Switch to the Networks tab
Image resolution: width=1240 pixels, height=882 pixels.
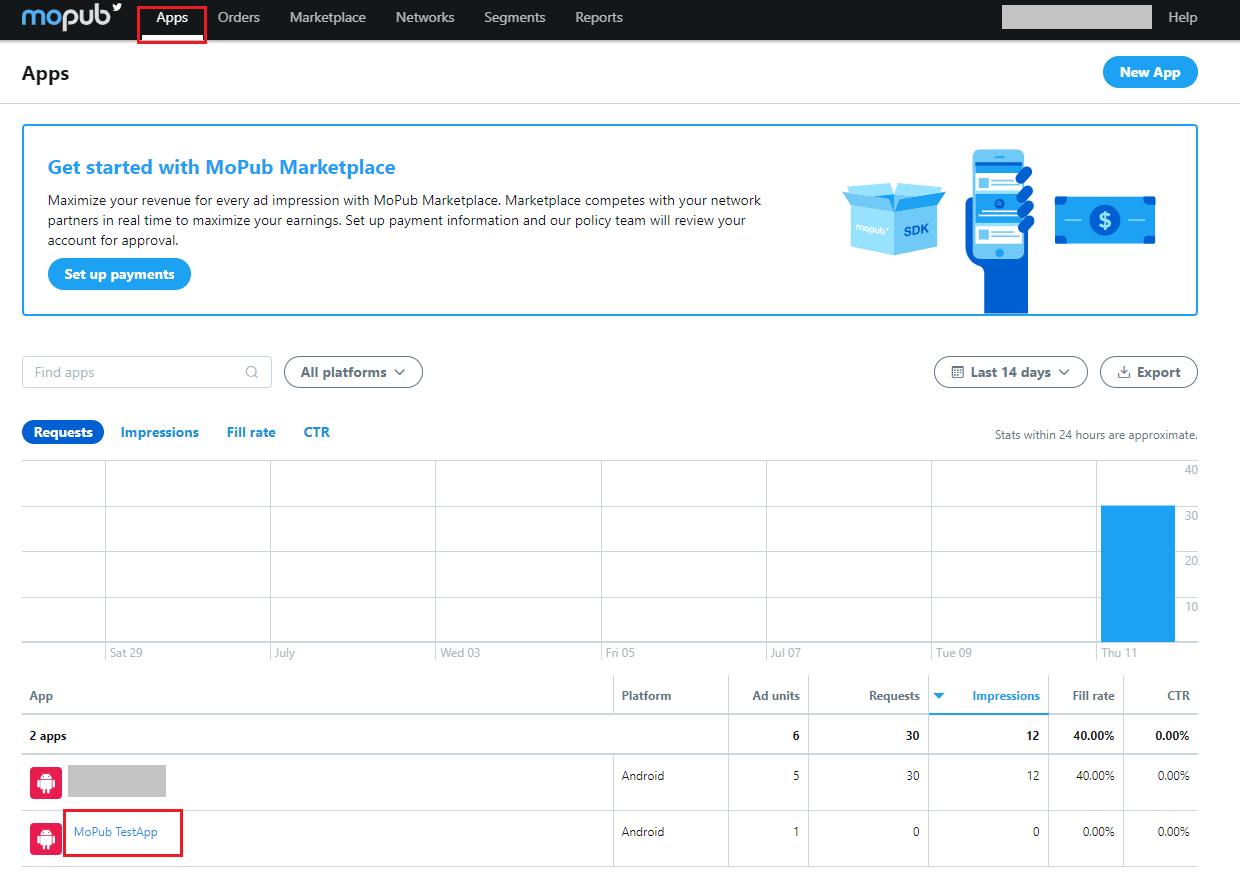425,18
